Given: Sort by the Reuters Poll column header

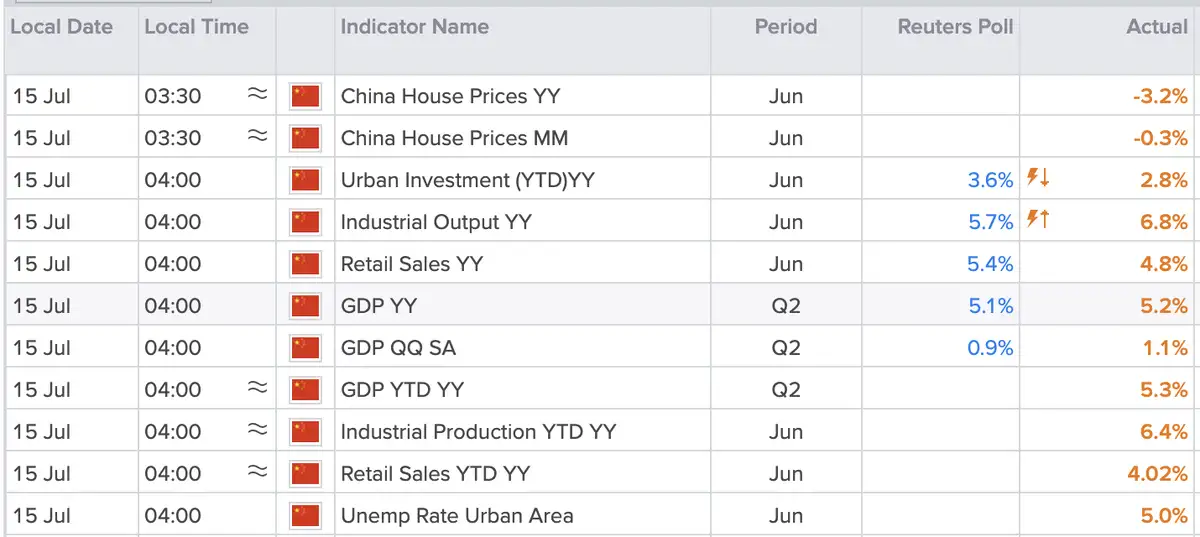Looking at the screenshot, I should (x=955, y=27).
